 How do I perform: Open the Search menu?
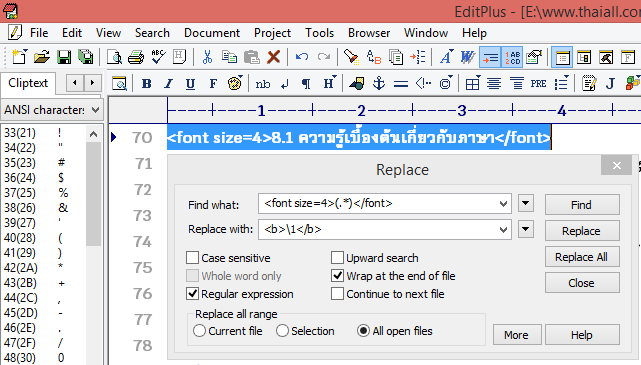pos(152,33)
